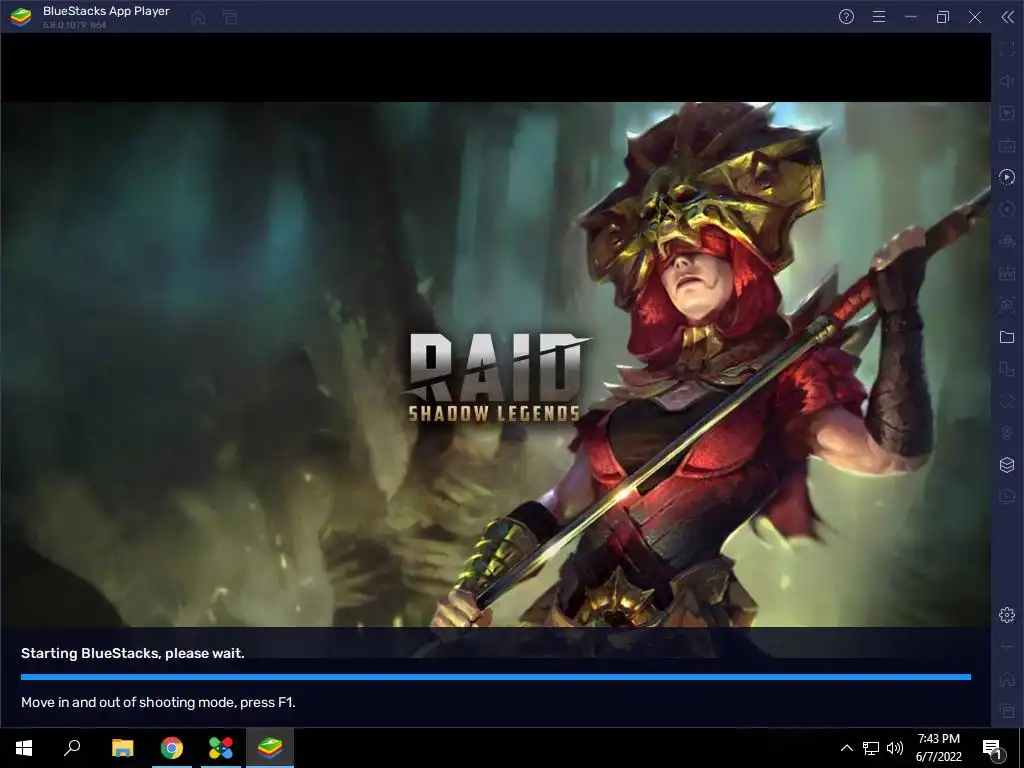1024x768 pixels.
Task: Open the clock showing 7:43 PM
Action: tap(938, 748)
